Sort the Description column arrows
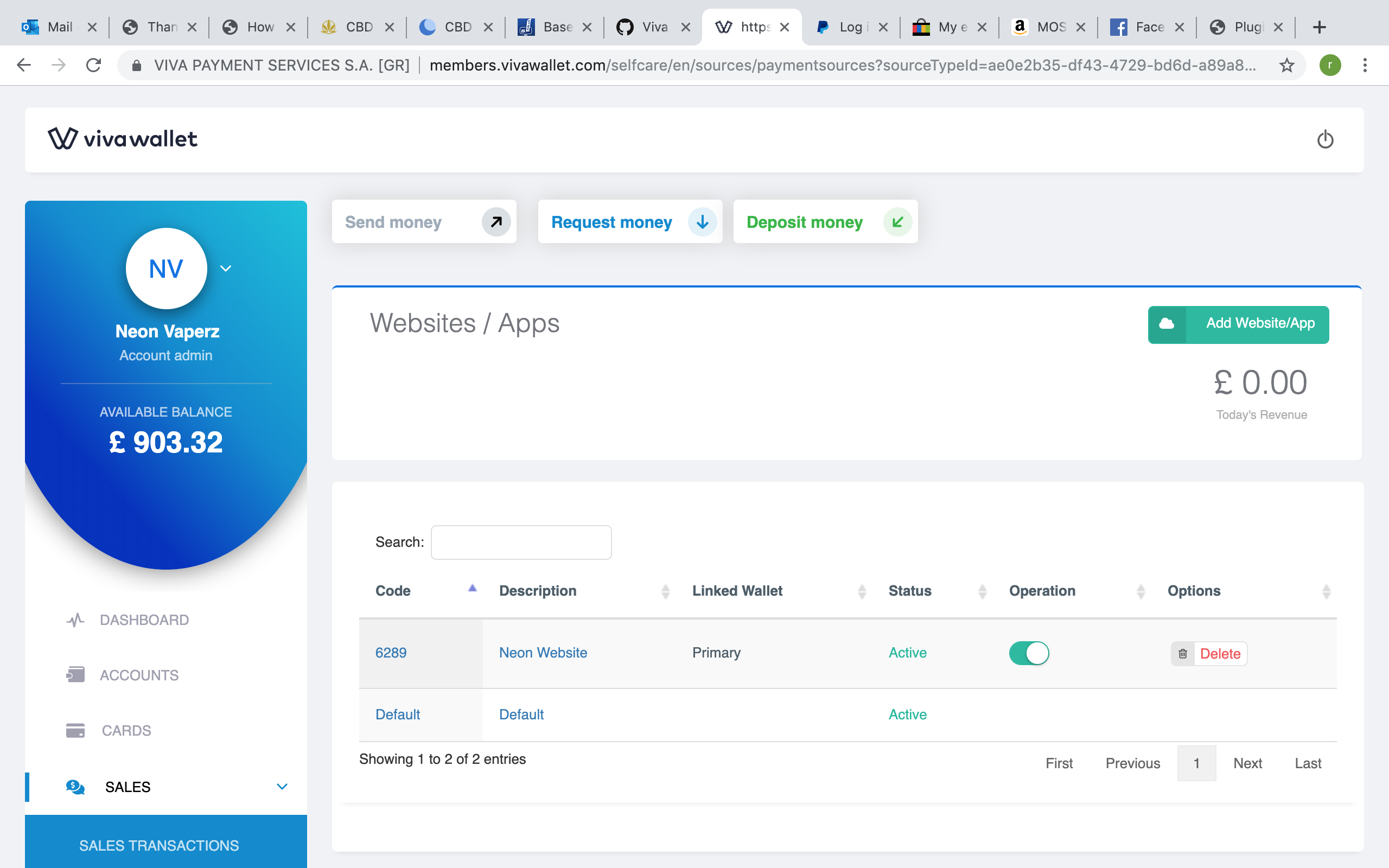1389x868 pixels. click(x=665, y=591)
